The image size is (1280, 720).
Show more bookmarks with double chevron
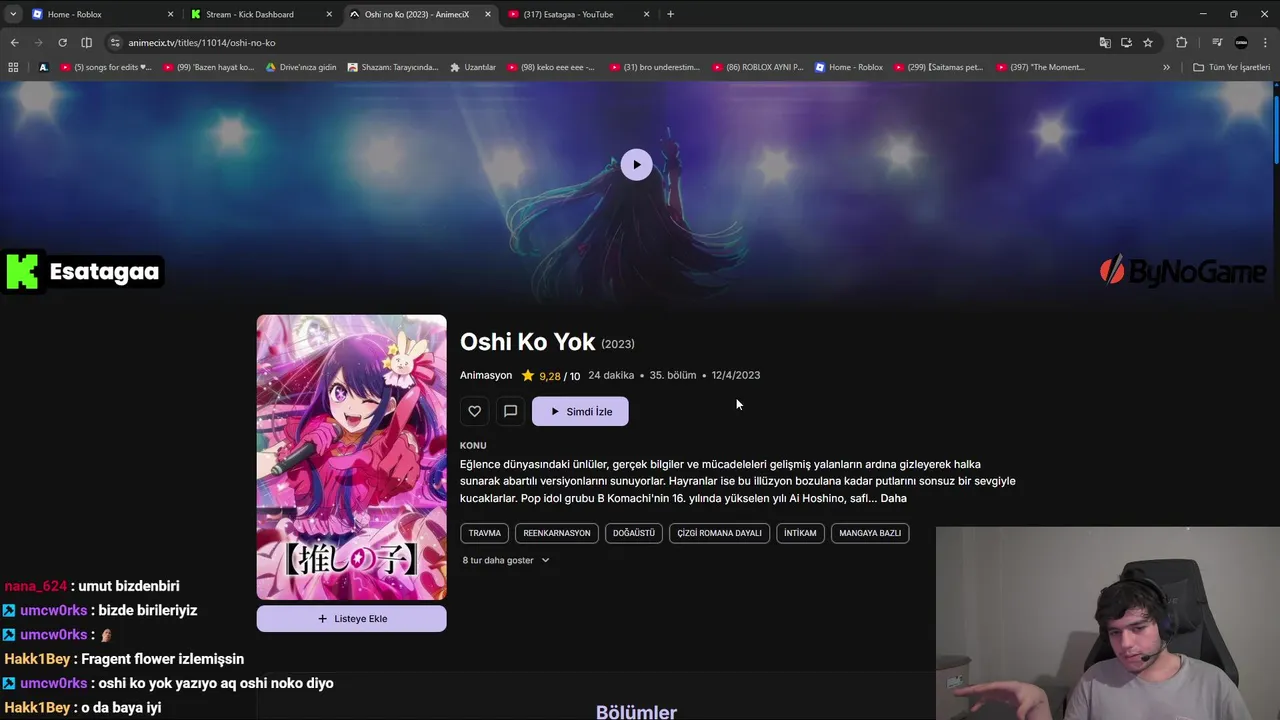pos(1166,67)
